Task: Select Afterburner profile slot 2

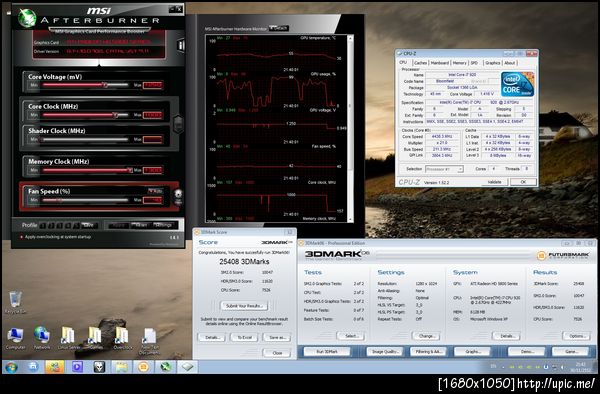Action: pos(51,225)
